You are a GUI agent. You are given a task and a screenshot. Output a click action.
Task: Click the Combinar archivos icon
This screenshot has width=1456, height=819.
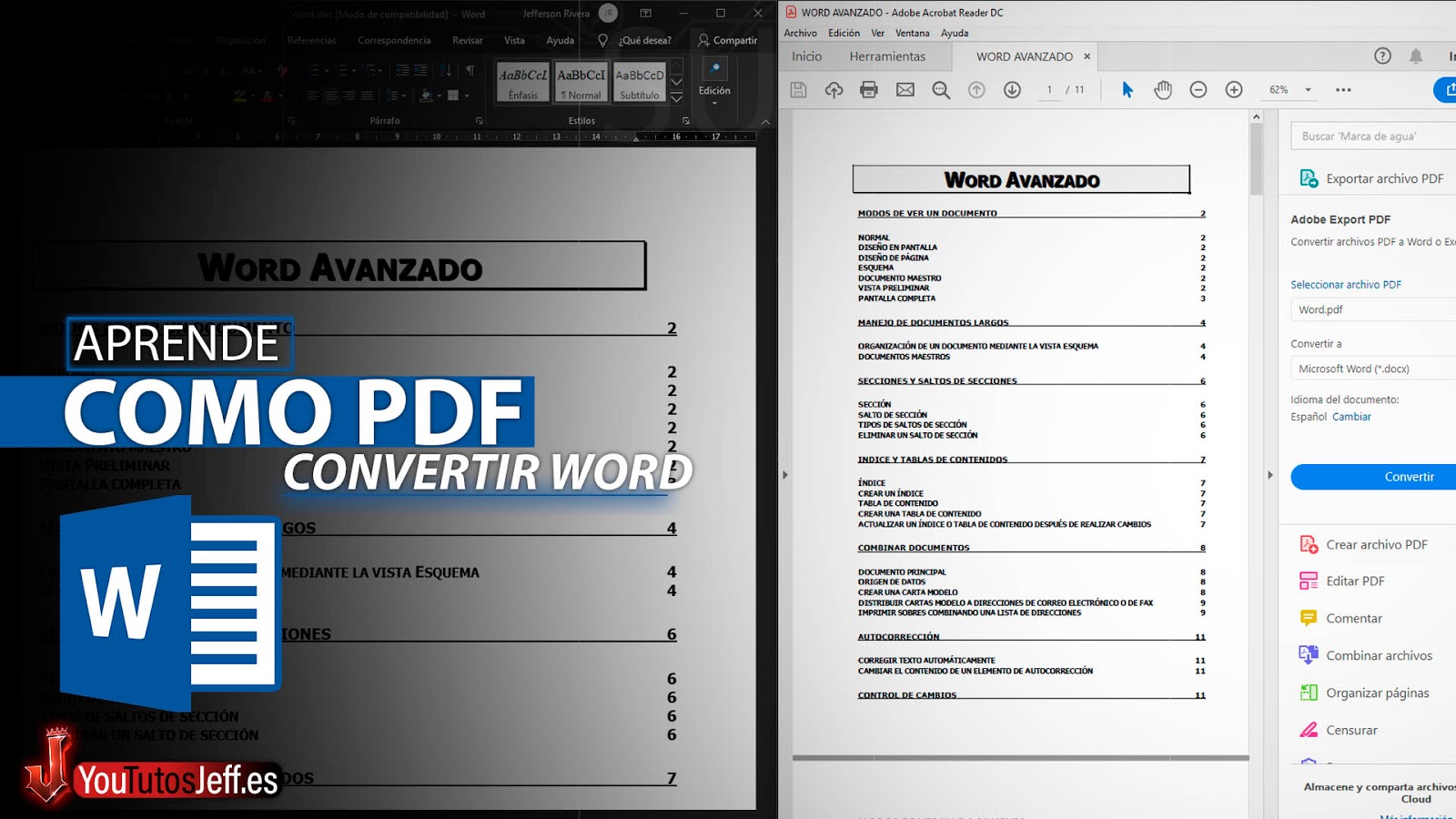(1309, 655)
